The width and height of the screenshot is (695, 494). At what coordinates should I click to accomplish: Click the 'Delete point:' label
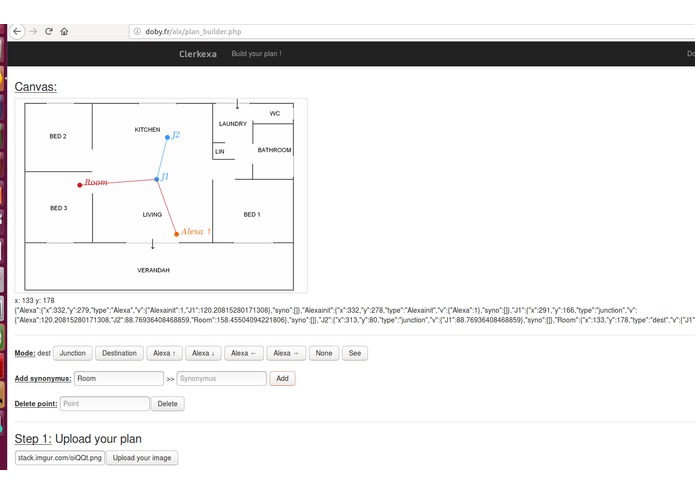coord(36,404)
